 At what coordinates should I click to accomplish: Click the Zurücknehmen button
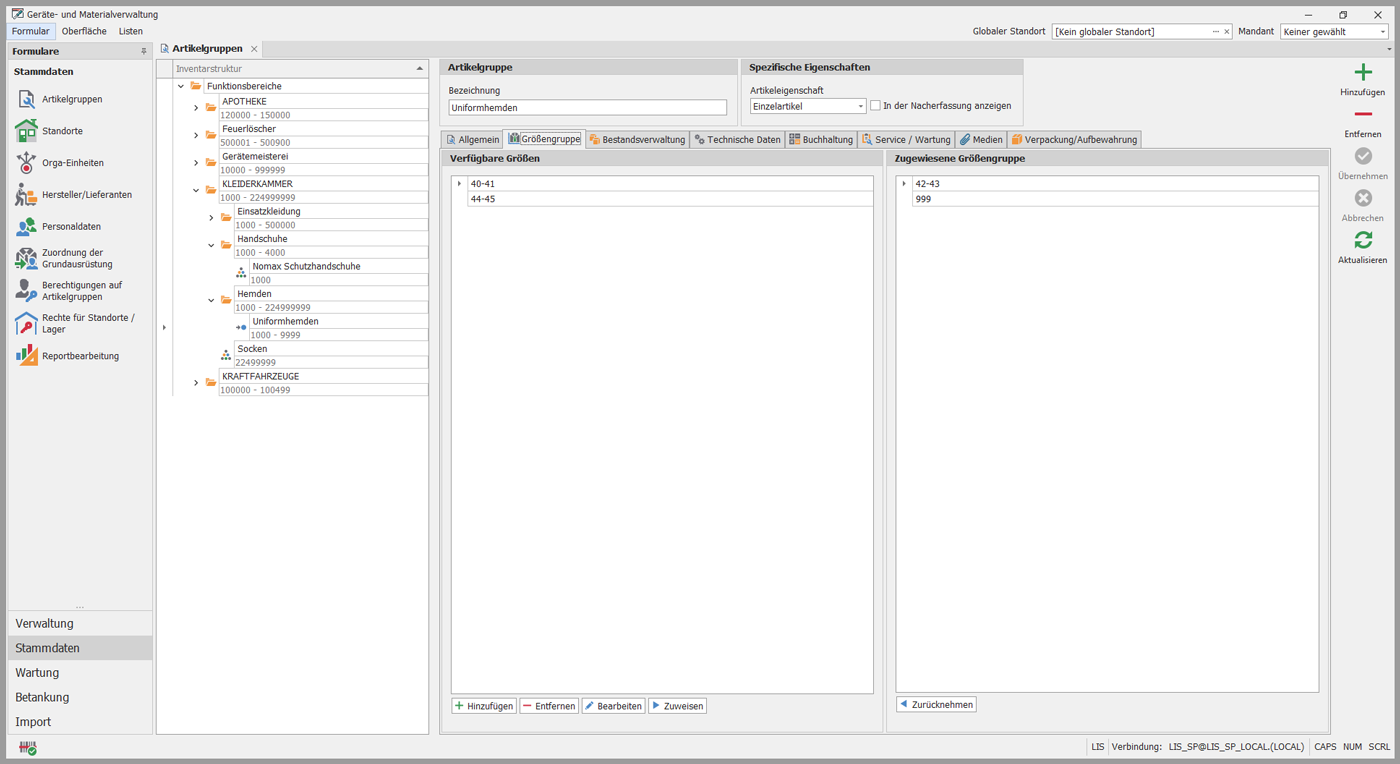pos(936,705)
